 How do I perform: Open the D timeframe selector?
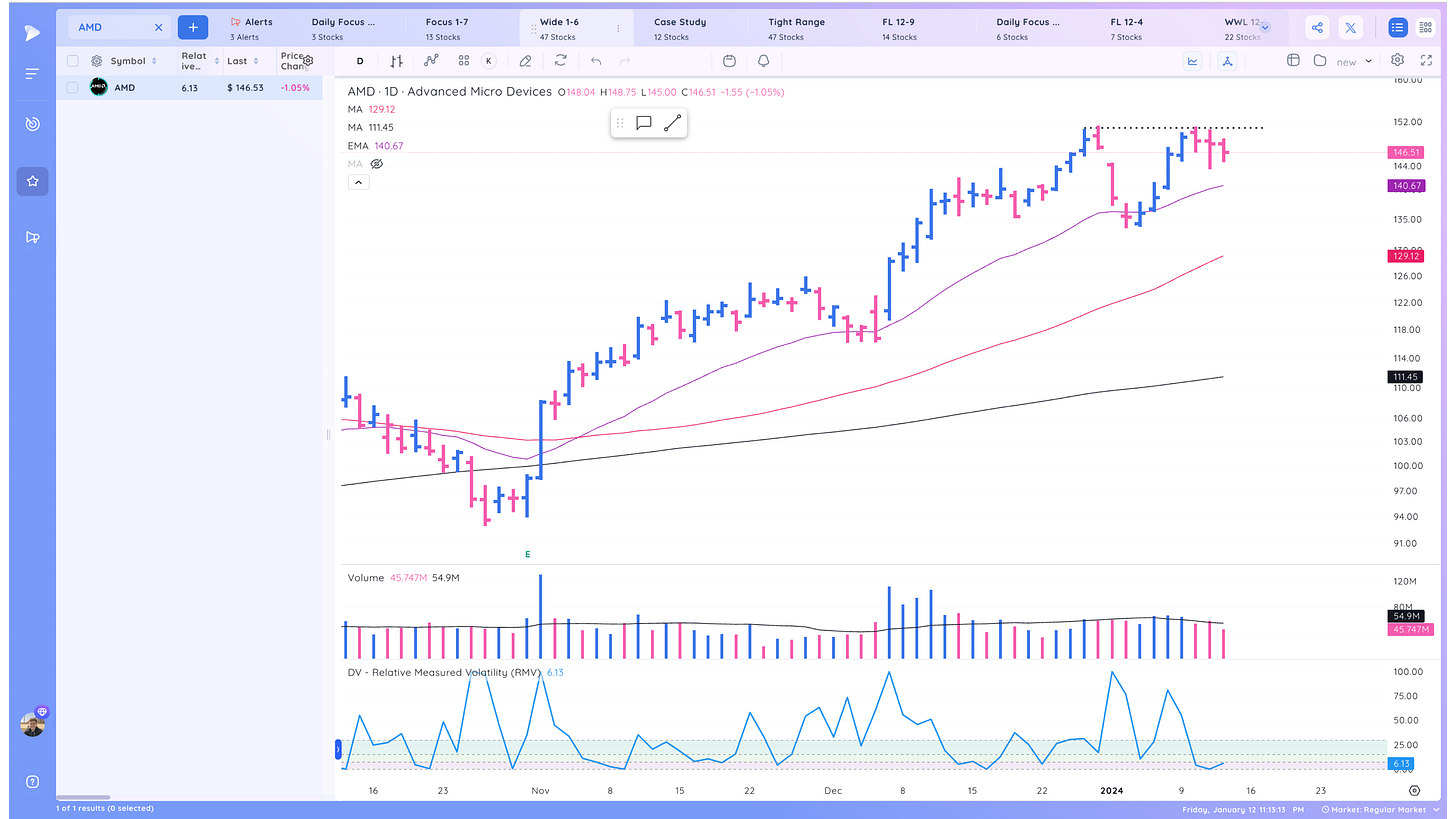(x=360, y=61)
